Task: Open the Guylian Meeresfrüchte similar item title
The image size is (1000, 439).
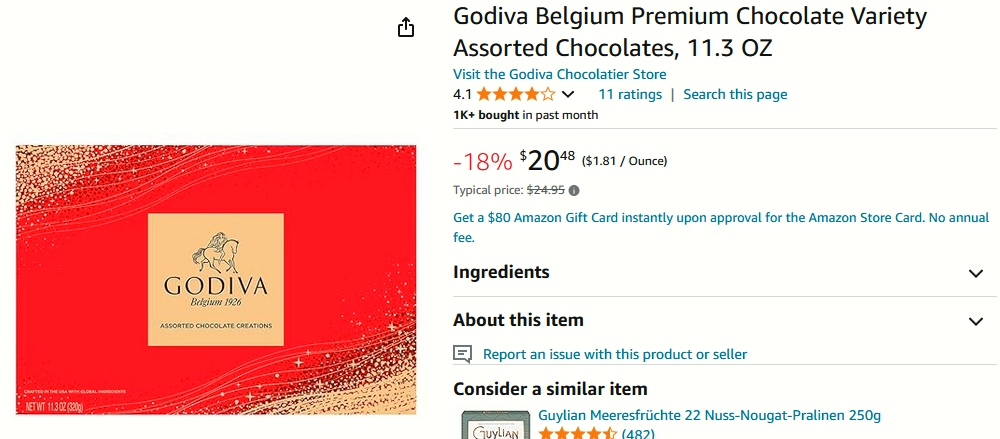Action: 709,415
